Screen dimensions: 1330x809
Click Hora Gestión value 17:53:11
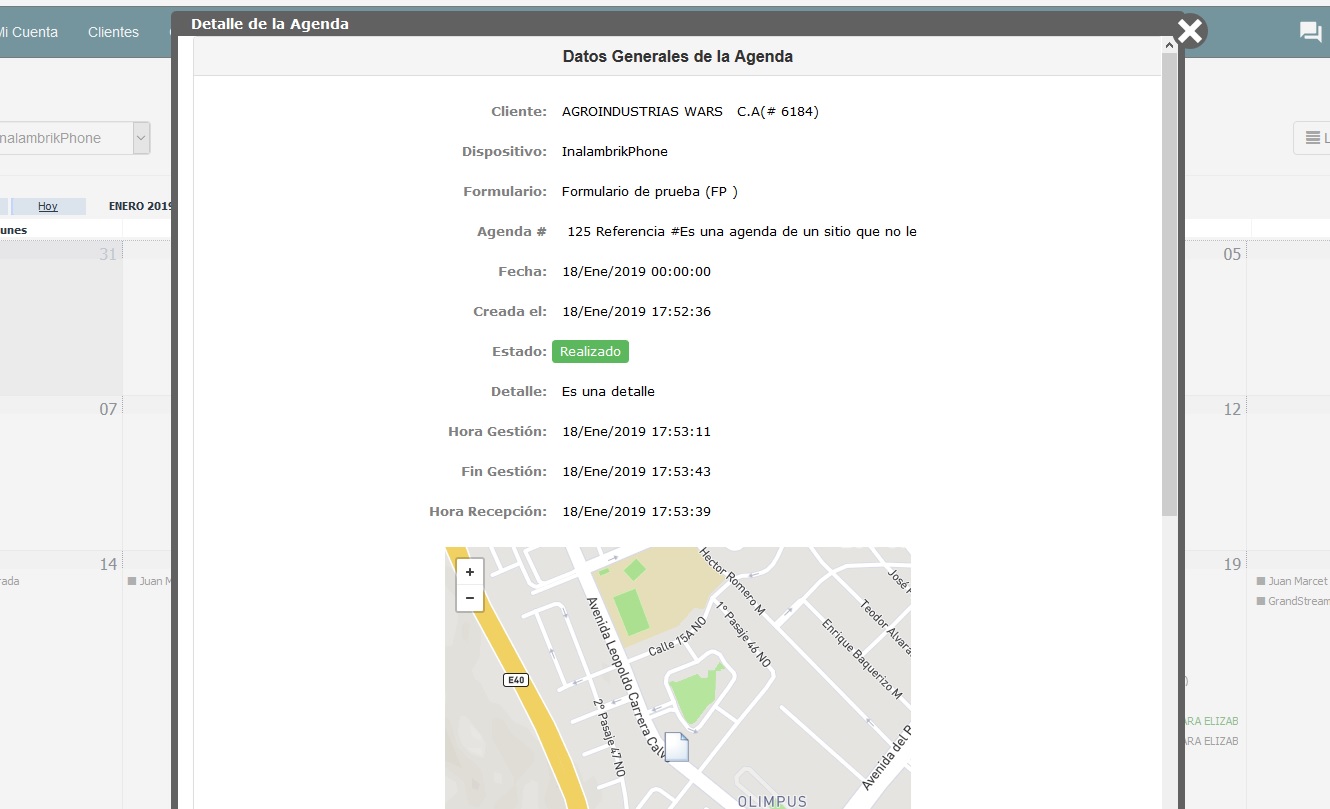(637, 432)
